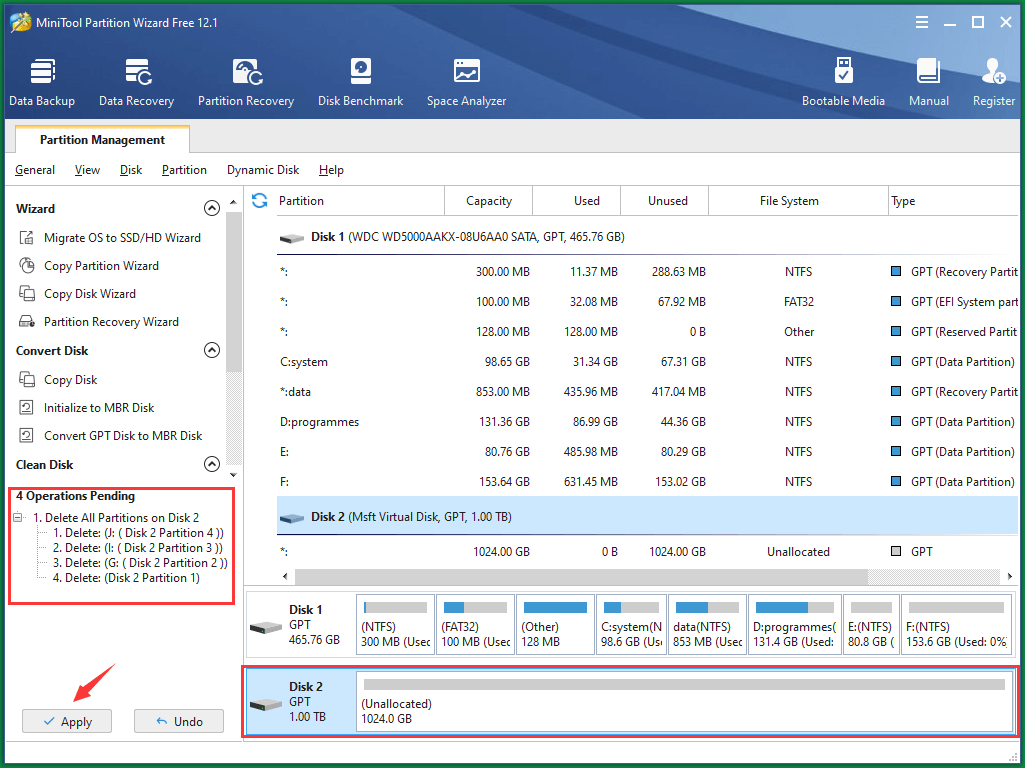Image resolution: width=1025 pixels, height=768 pixels.
Task: Start the Copy Partition Wizard
Action: (x=89, y=266)
